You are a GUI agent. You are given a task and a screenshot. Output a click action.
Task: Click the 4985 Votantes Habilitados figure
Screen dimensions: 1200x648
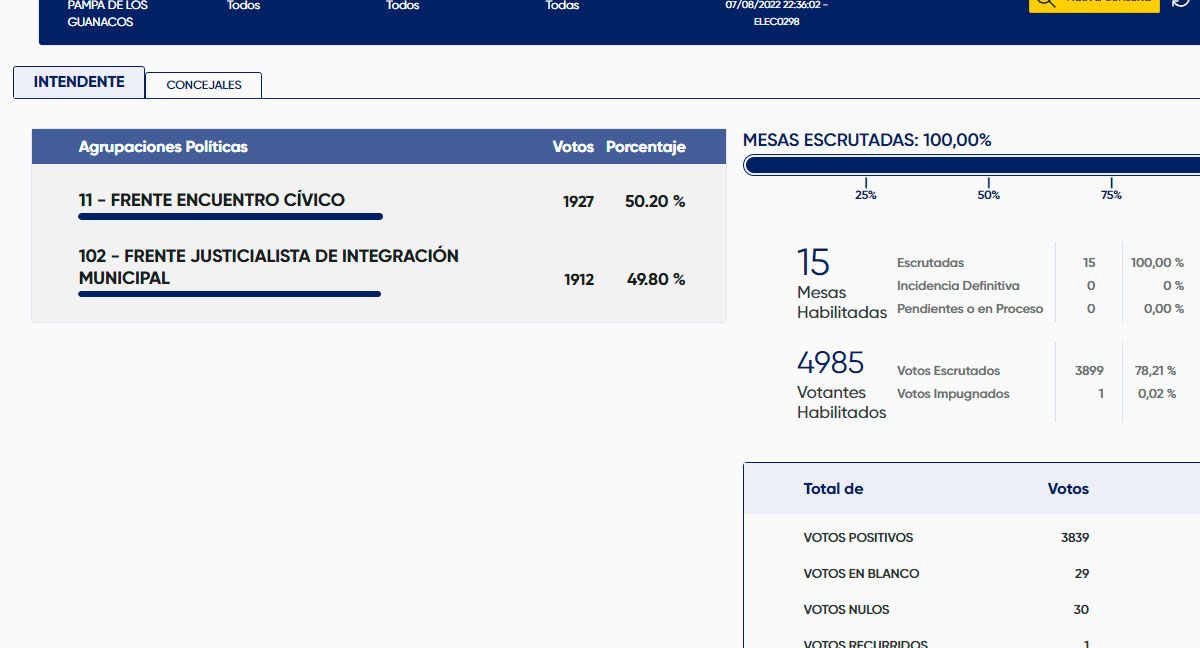(830, 362)
